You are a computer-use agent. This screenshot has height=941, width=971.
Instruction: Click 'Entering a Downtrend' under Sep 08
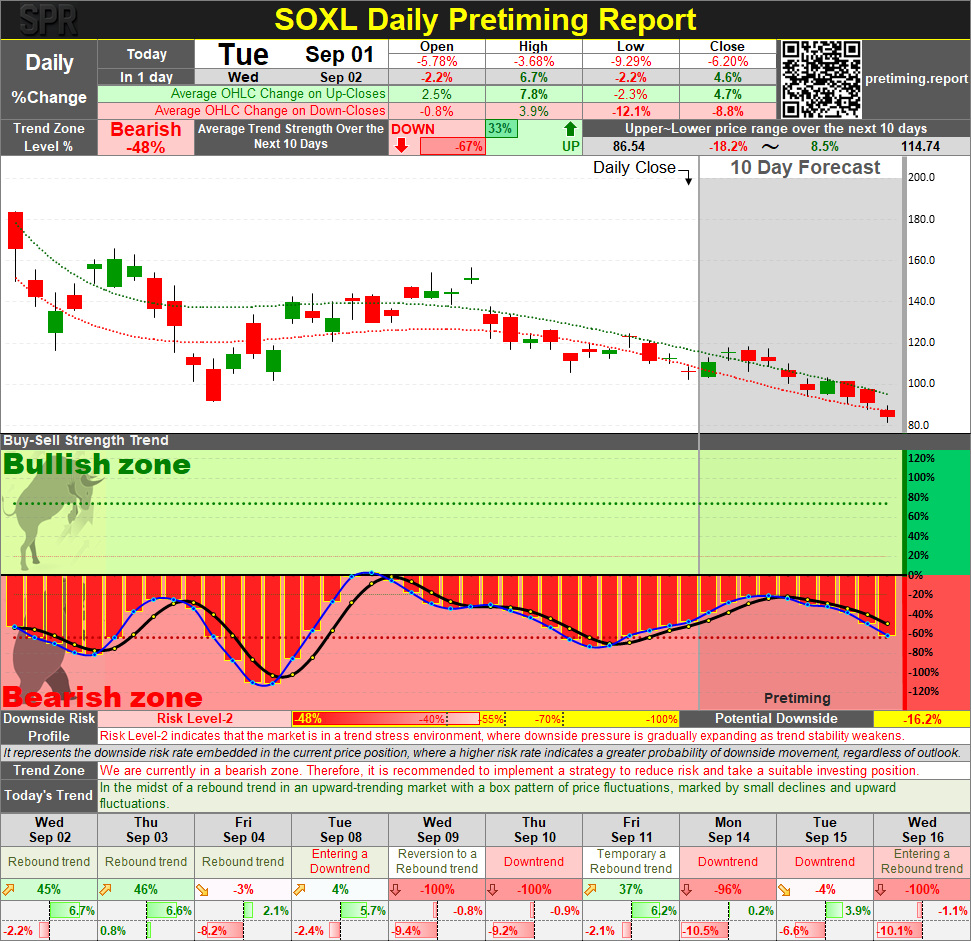[x=340, y=861]
